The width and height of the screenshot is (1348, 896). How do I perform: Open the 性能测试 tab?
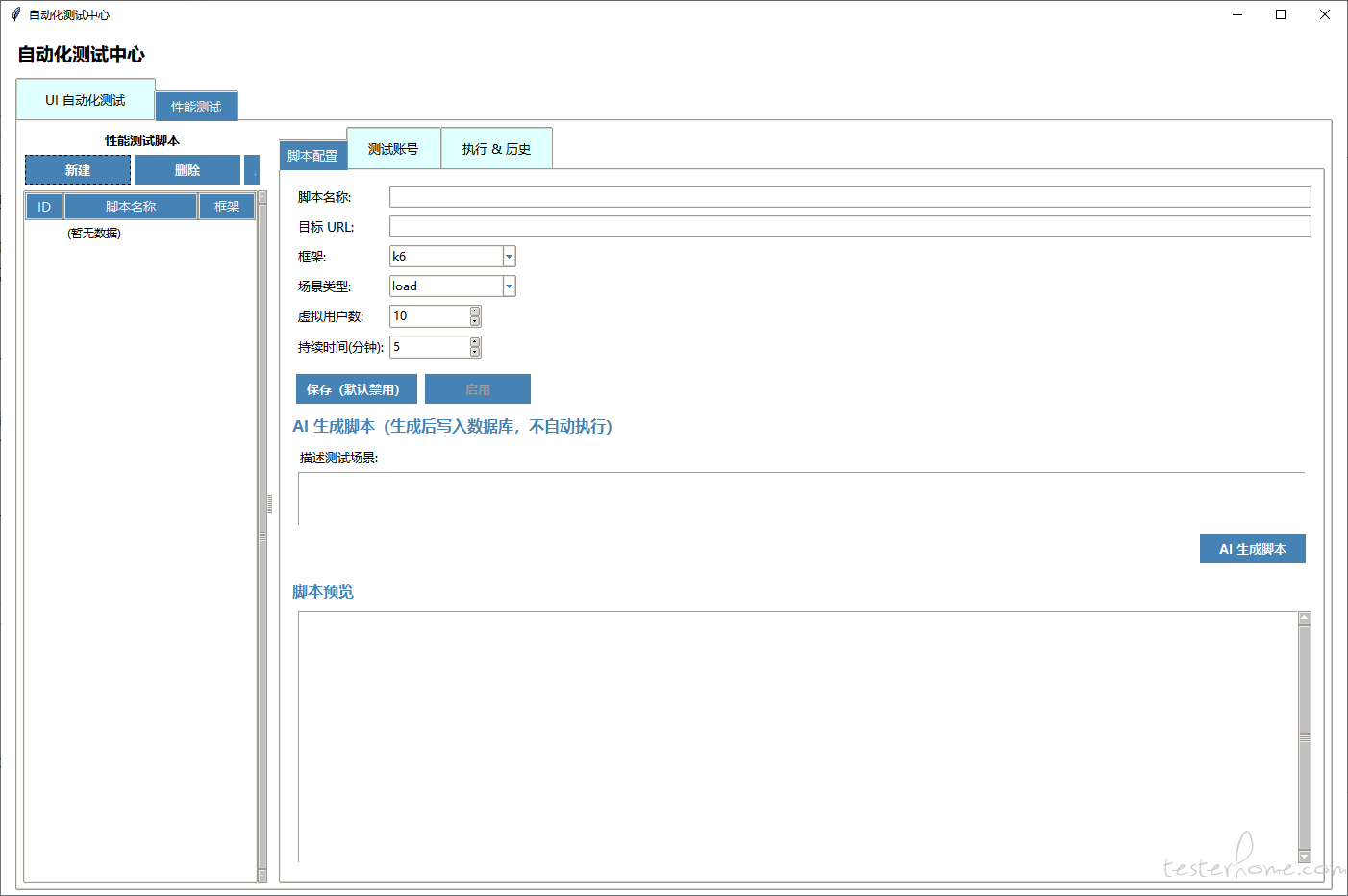pos(196,107)
